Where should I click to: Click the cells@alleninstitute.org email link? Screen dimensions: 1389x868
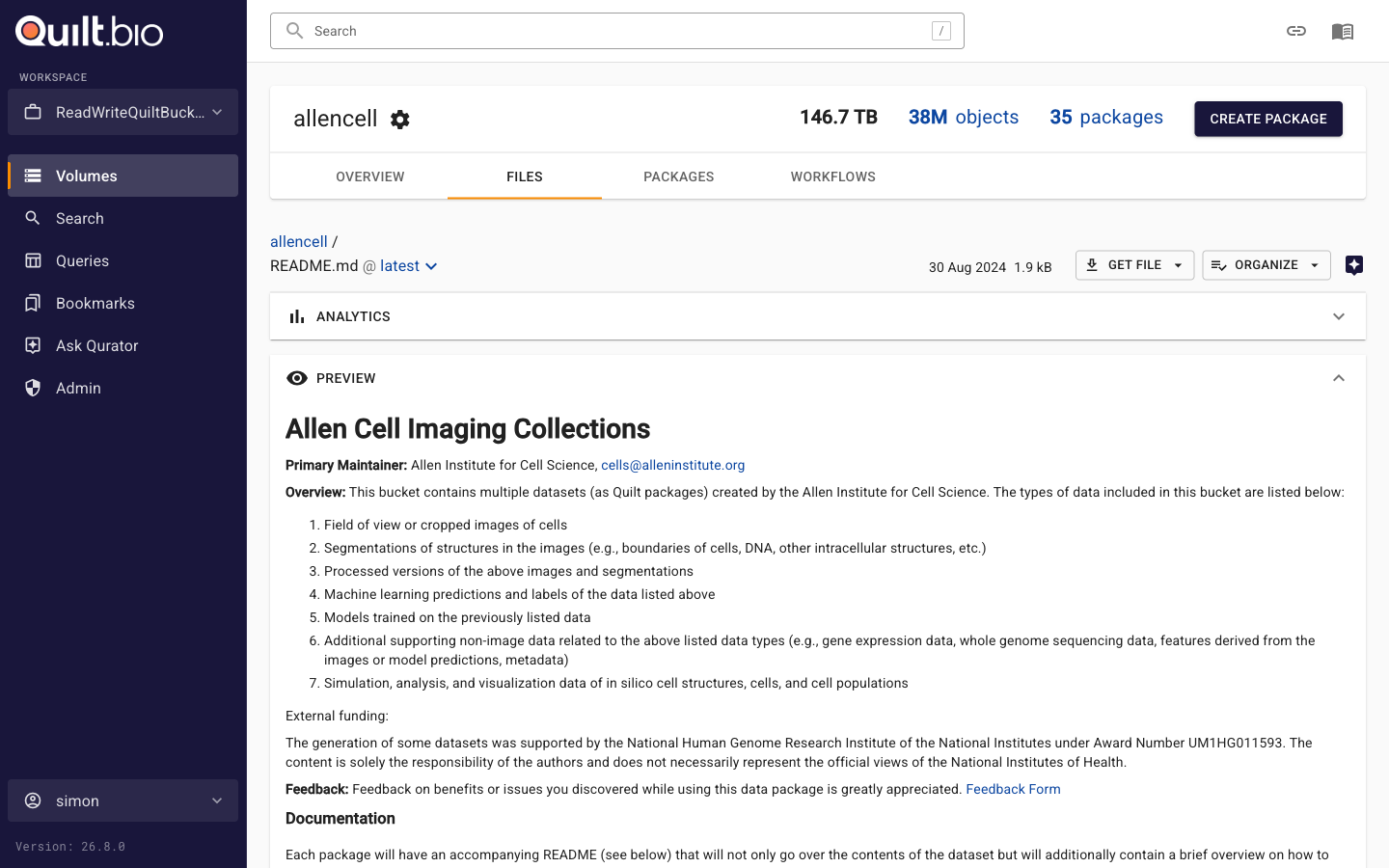(x=673, y=465)
